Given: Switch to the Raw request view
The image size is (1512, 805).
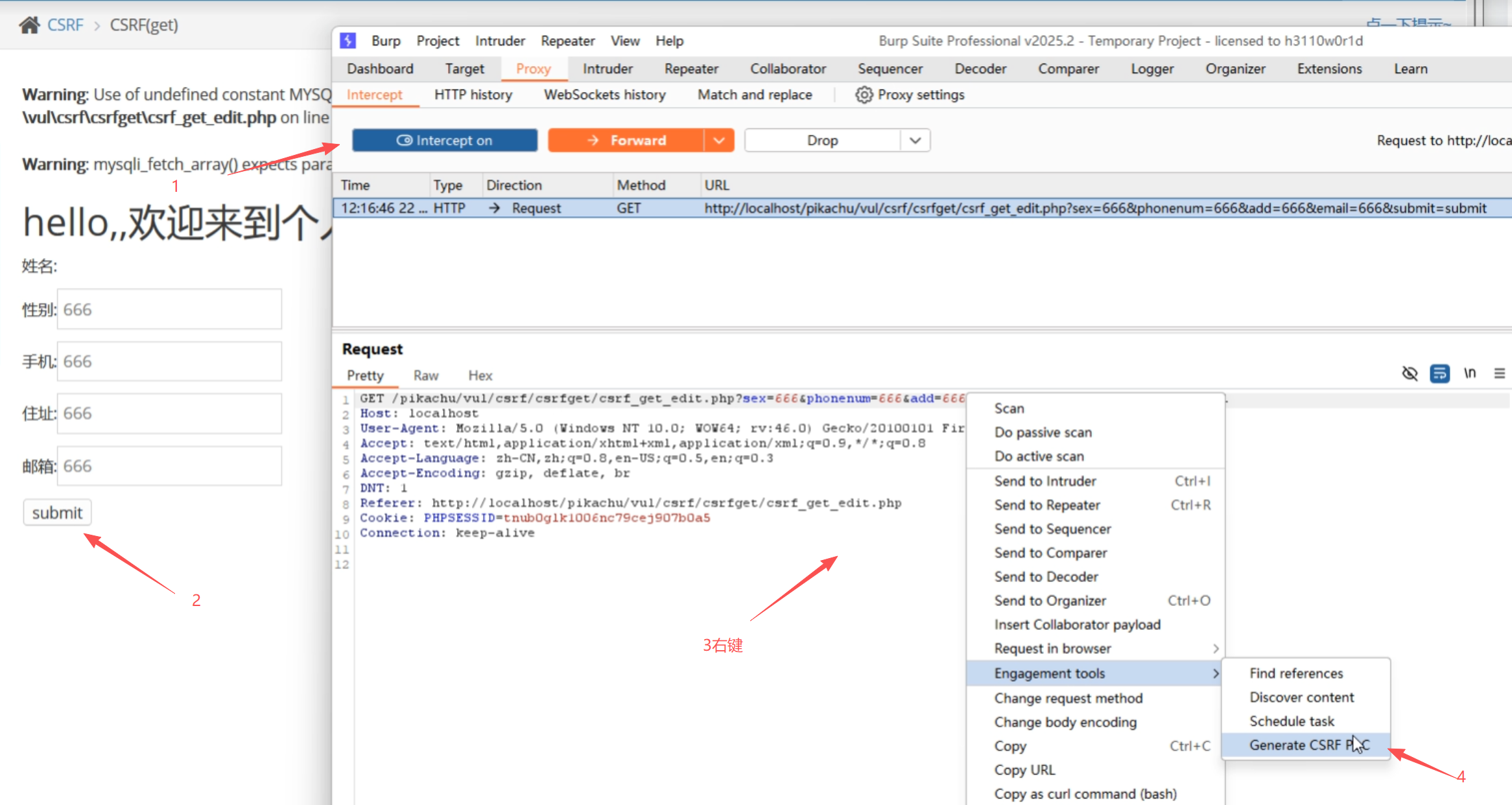Looking at the screenshot, I should (x=426, y=375).
